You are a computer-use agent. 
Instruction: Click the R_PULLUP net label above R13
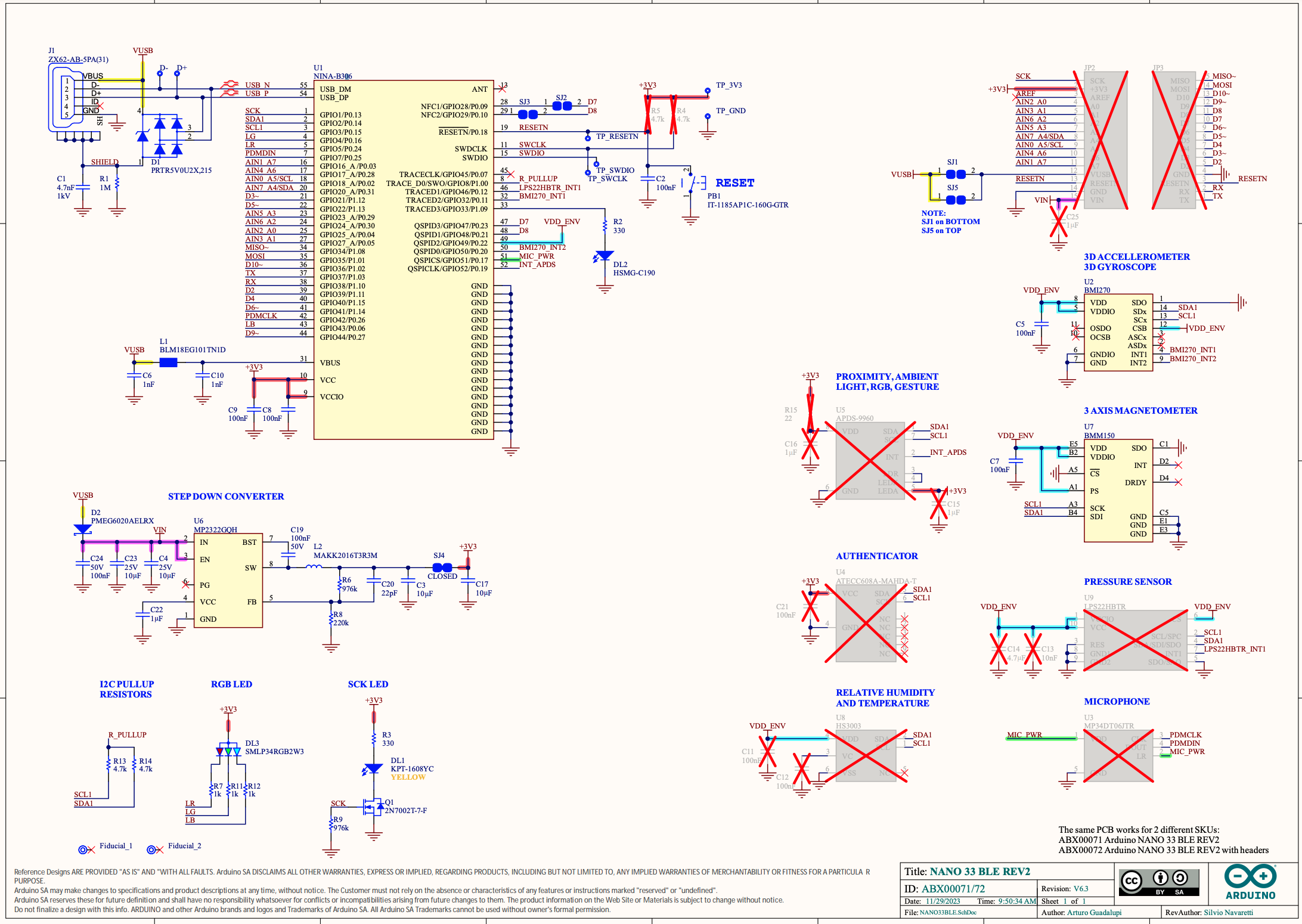127,734
